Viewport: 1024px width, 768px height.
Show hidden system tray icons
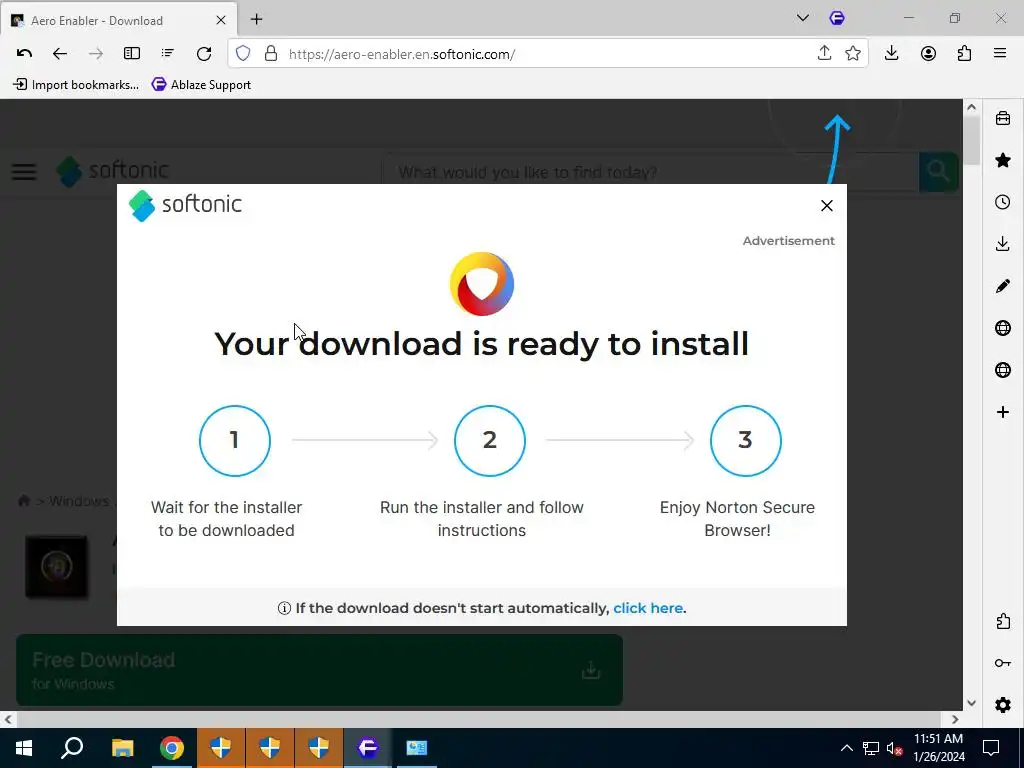tap(846, 748)
